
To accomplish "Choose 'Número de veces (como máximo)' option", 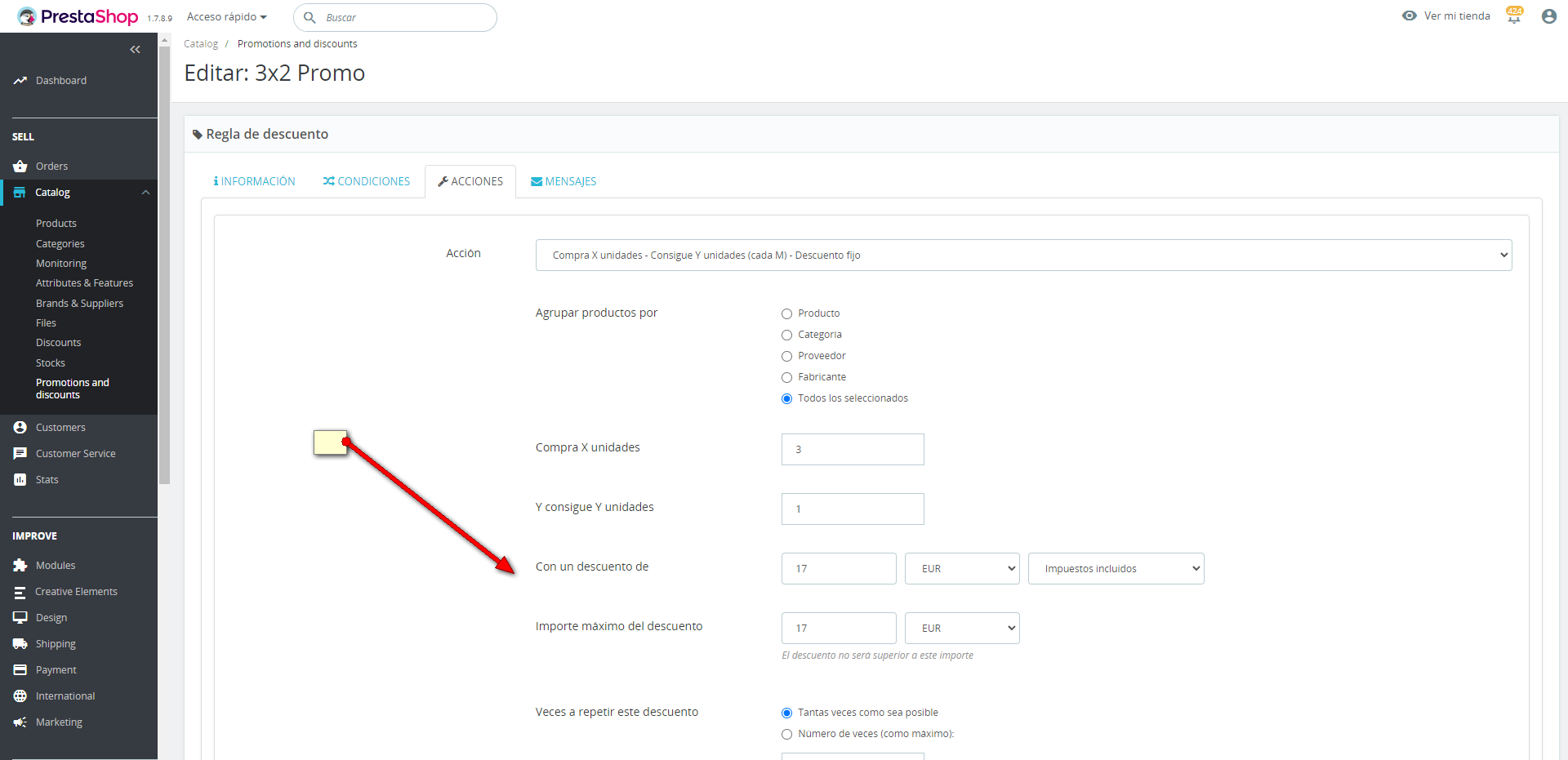I will [x=787, y=734].
